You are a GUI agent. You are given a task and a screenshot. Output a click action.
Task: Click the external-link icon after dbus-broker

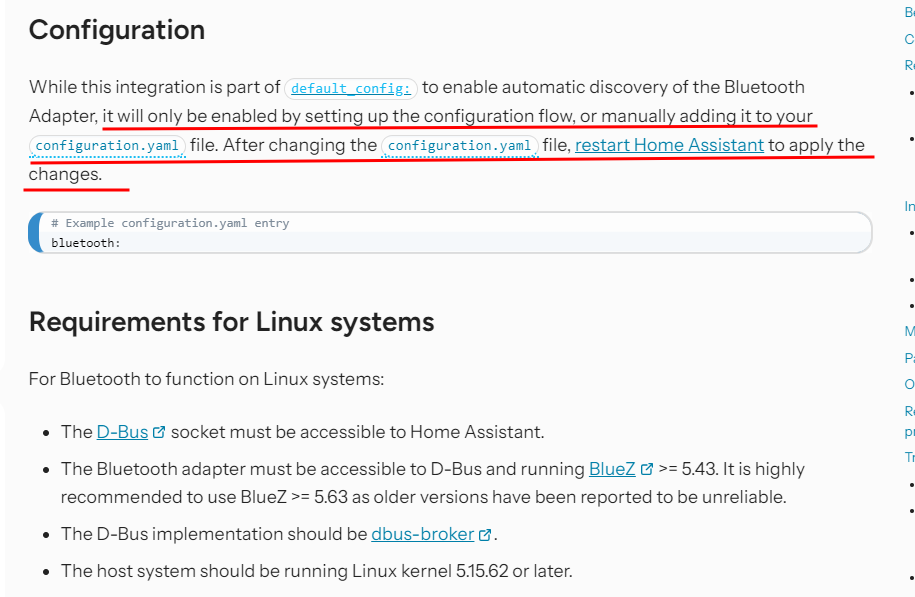485,535
